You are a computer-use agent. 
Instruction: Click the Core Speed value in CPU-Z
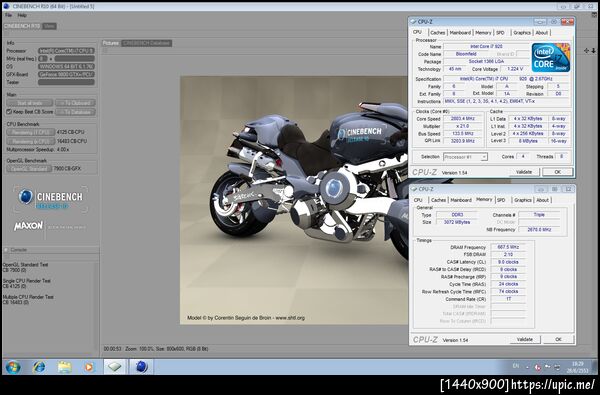(463, 119)
